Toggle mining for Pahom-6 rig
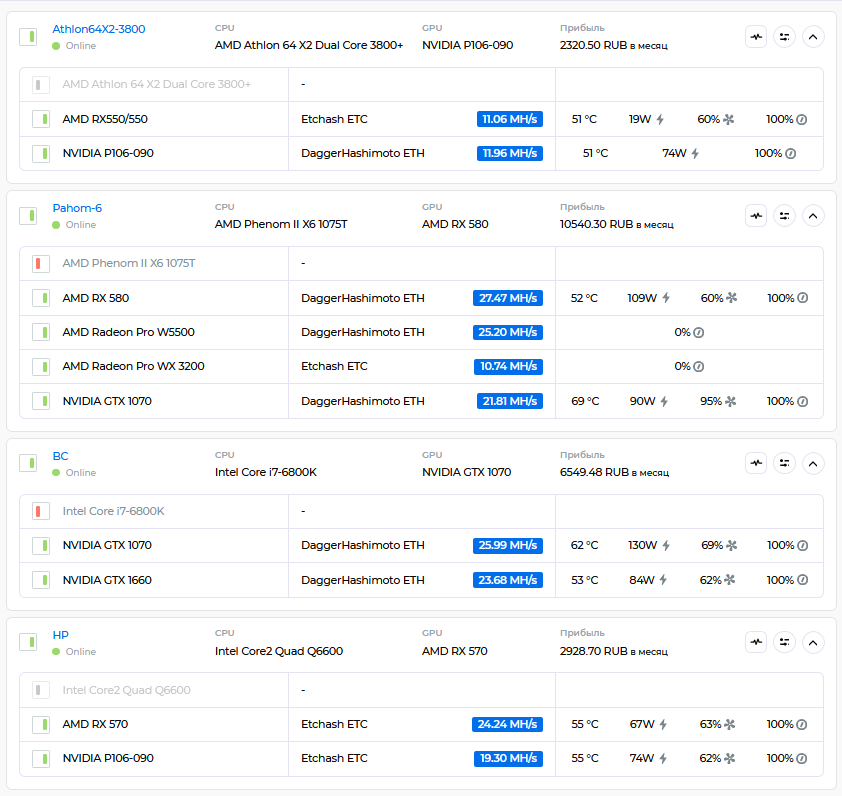This screenshot has width=842, height=796. coord(28,216)
